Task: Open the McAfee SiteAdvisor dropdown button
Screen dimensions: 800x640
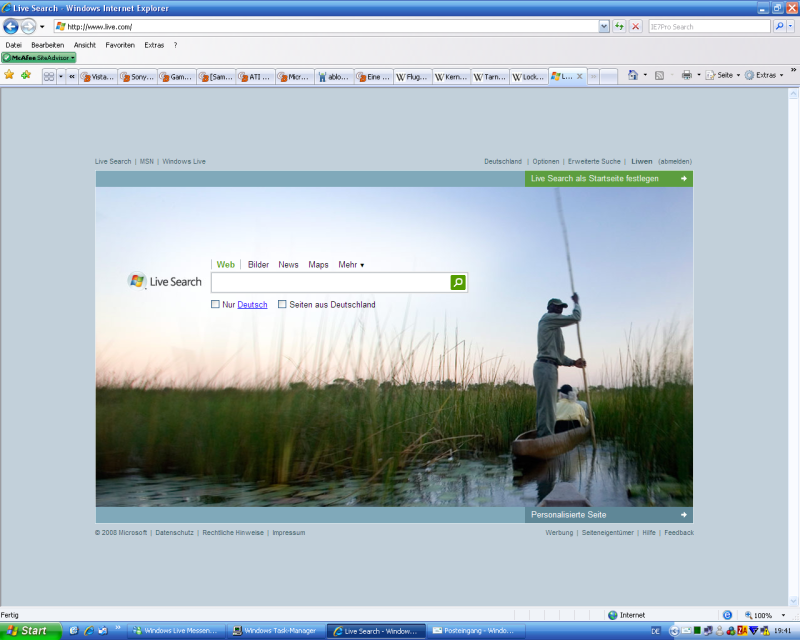Action: [39, 58]
